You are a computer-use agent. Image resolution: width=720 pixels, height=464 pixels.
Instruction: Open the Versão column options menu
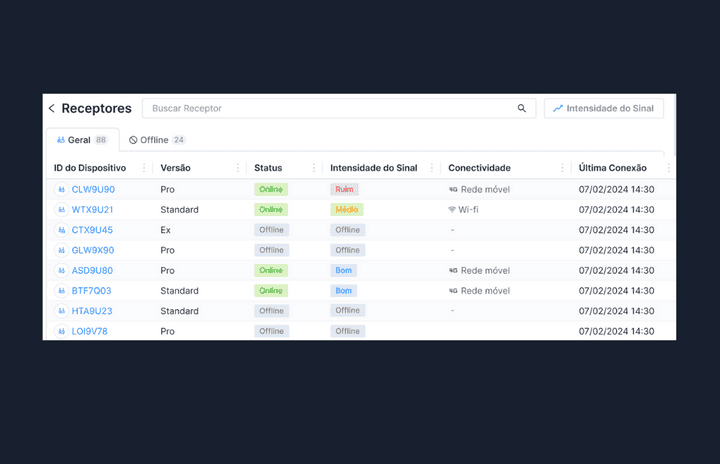click(238, 168)
